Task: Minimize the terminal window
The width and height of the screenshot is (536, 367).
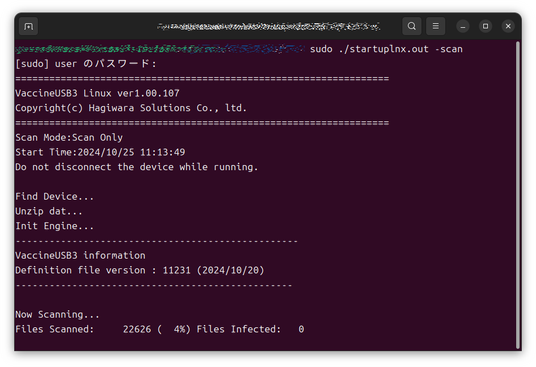Action: tap(463, 26)
